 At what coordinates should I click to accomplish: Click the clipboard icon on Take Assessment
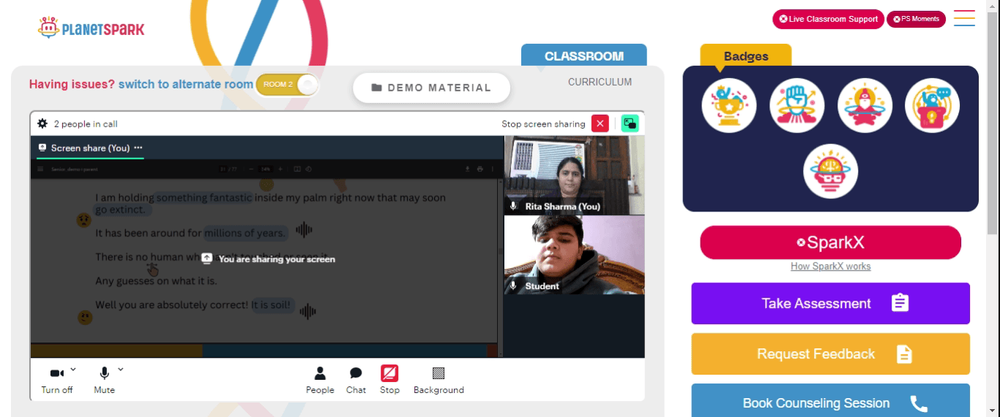(x=900, y=303)
